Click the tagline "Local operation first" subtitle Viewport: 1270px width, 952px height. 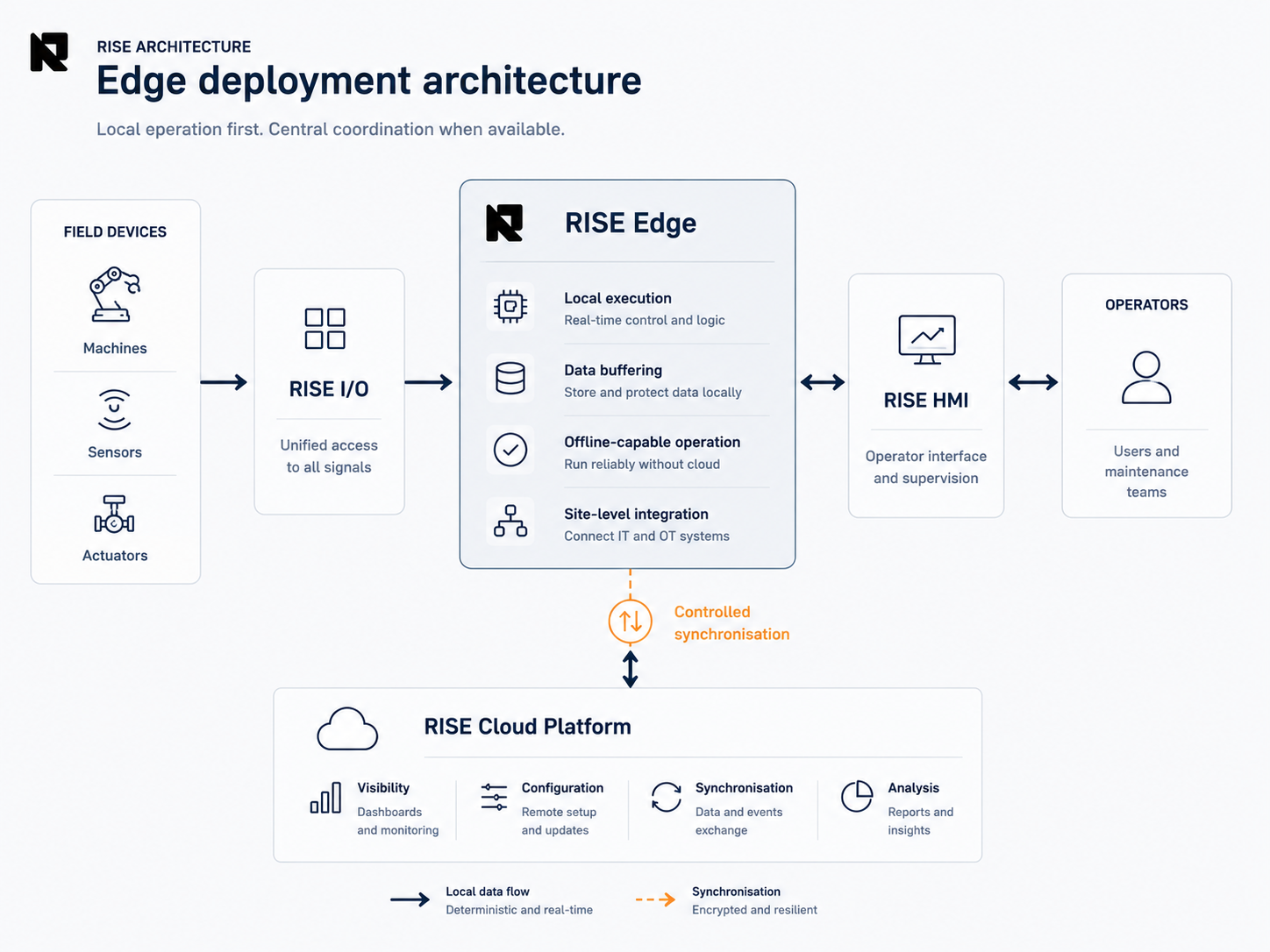pyautogui.click(x=331, y=129)
